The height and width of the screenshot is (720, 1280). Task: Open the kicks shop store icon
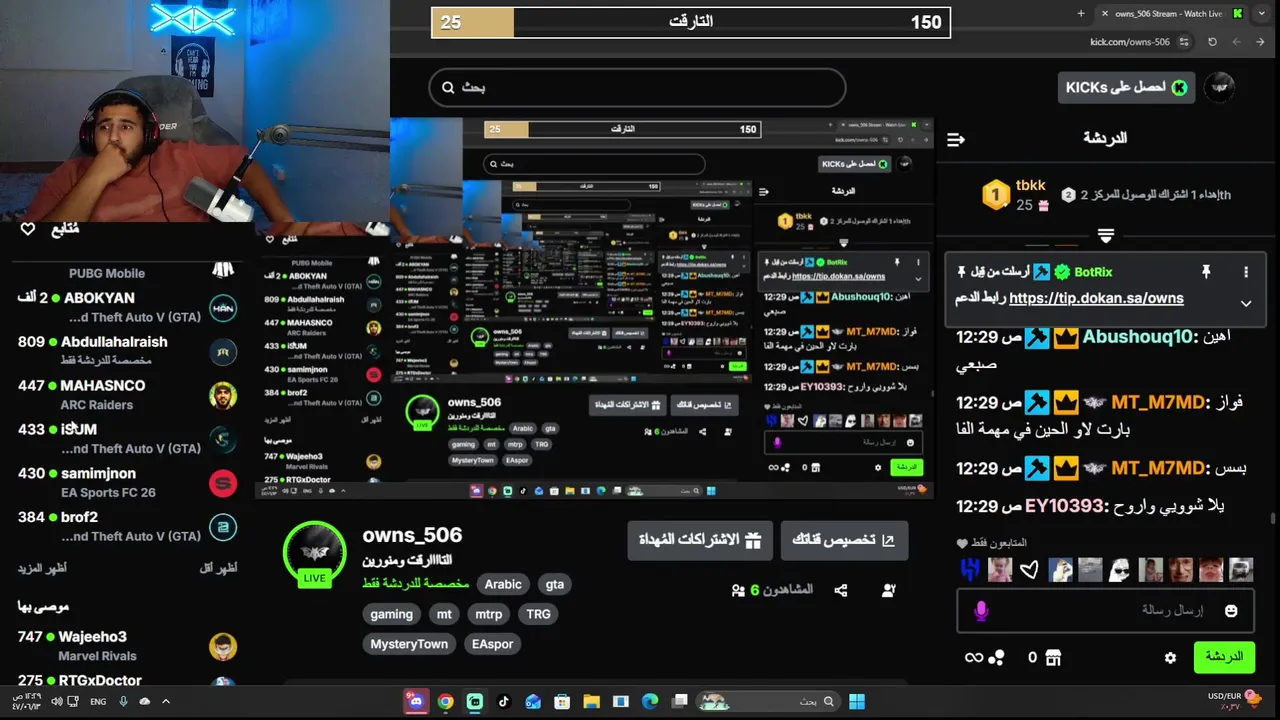(1052, 657)
